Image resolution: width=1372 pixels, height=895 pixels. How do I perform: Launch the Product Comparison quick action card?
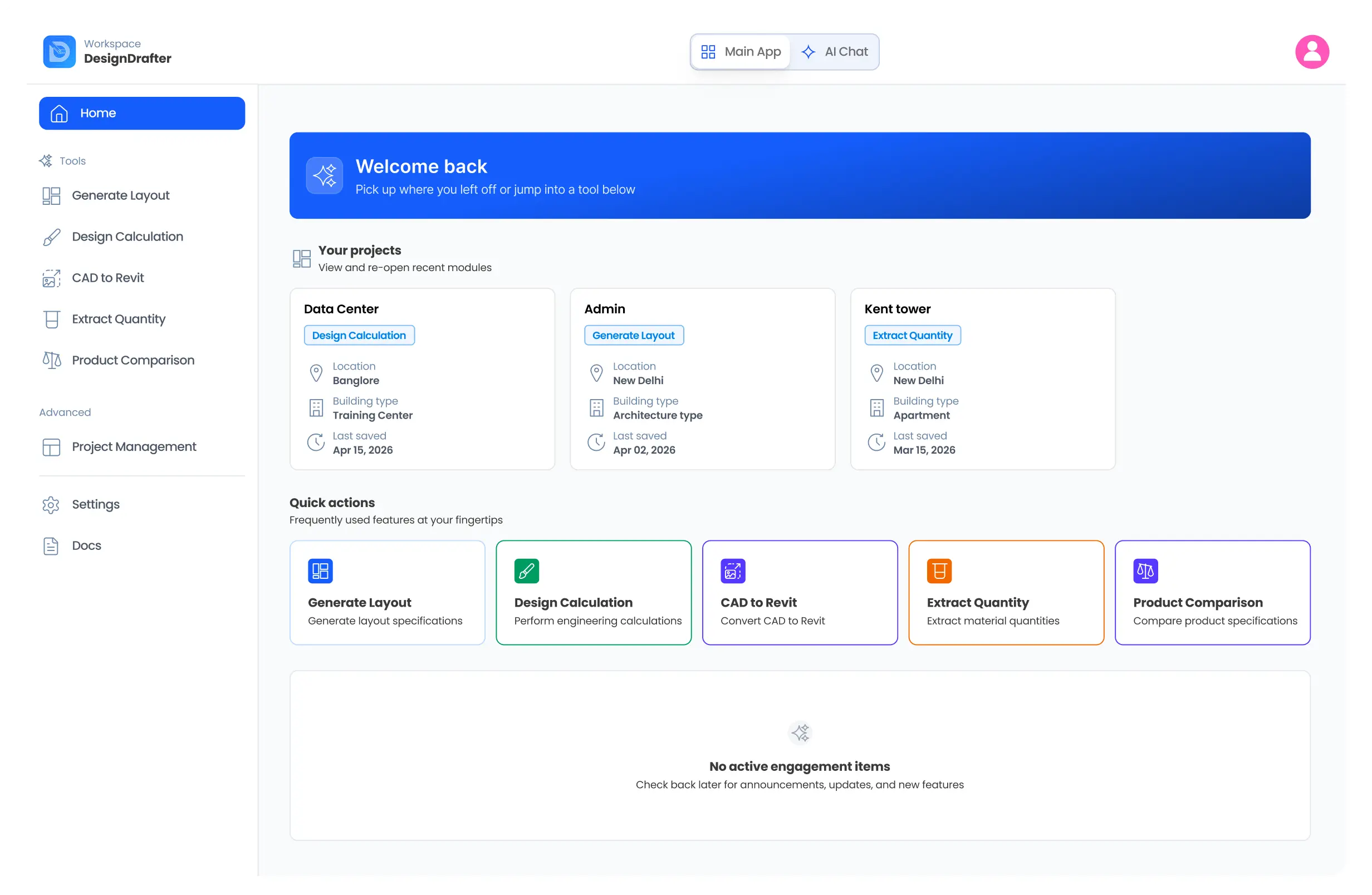pos(1212,592)
